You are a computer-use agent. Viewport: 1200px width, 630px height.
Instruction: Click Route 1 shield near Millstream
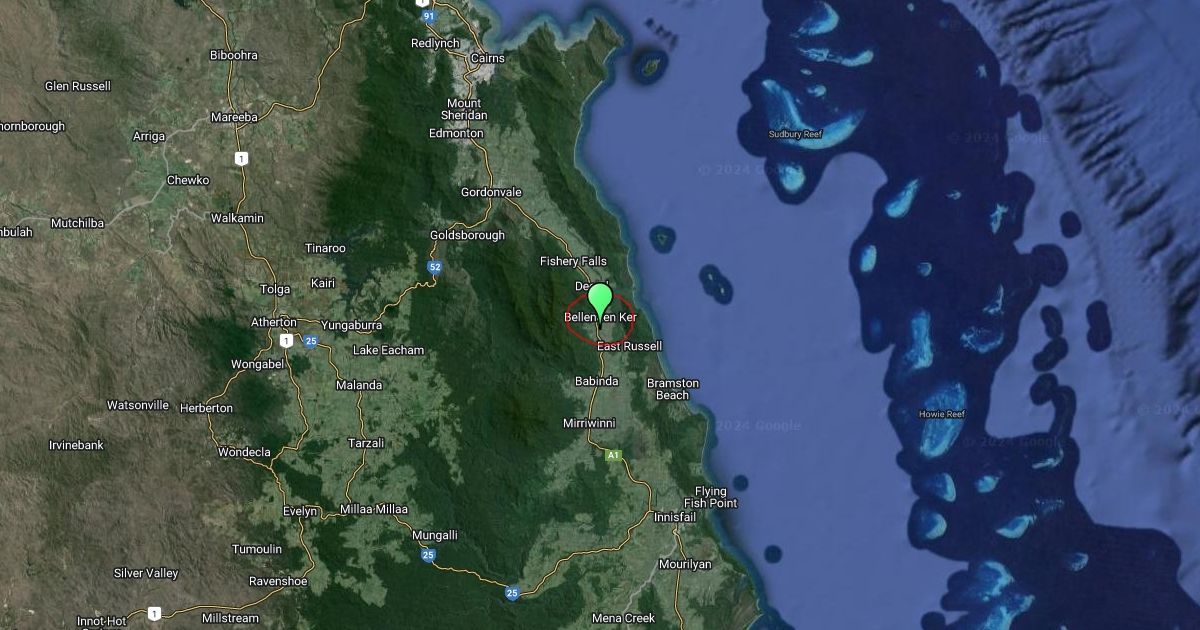[x=154, y=613]
